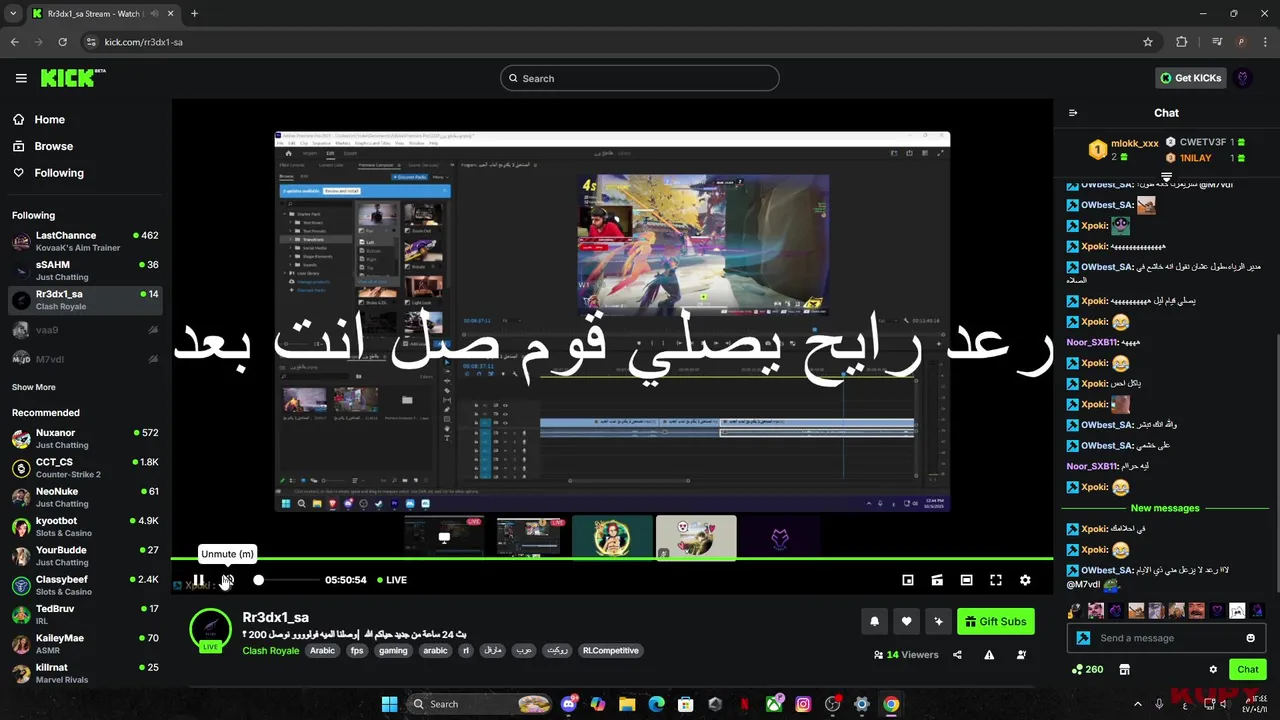Screen dimensions: 1280x720
Task: Click the Get KICKs button
Action: (1190, 78)
